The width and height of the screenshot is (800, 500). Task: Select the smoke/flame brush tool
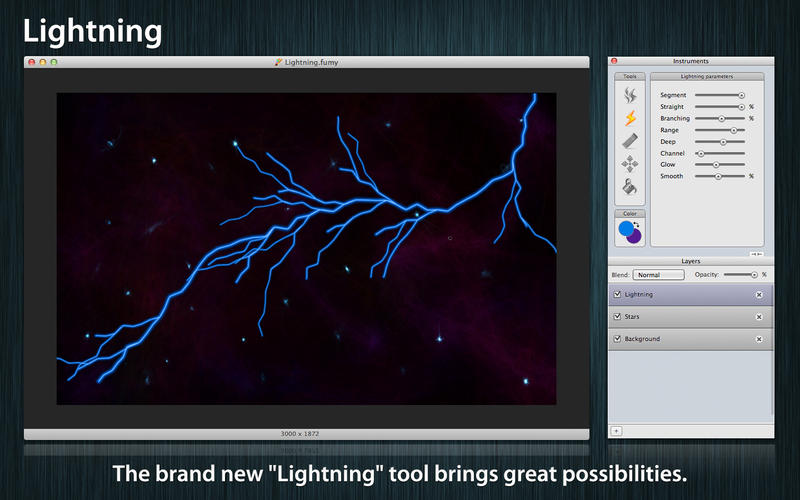[x=630, y=96]
